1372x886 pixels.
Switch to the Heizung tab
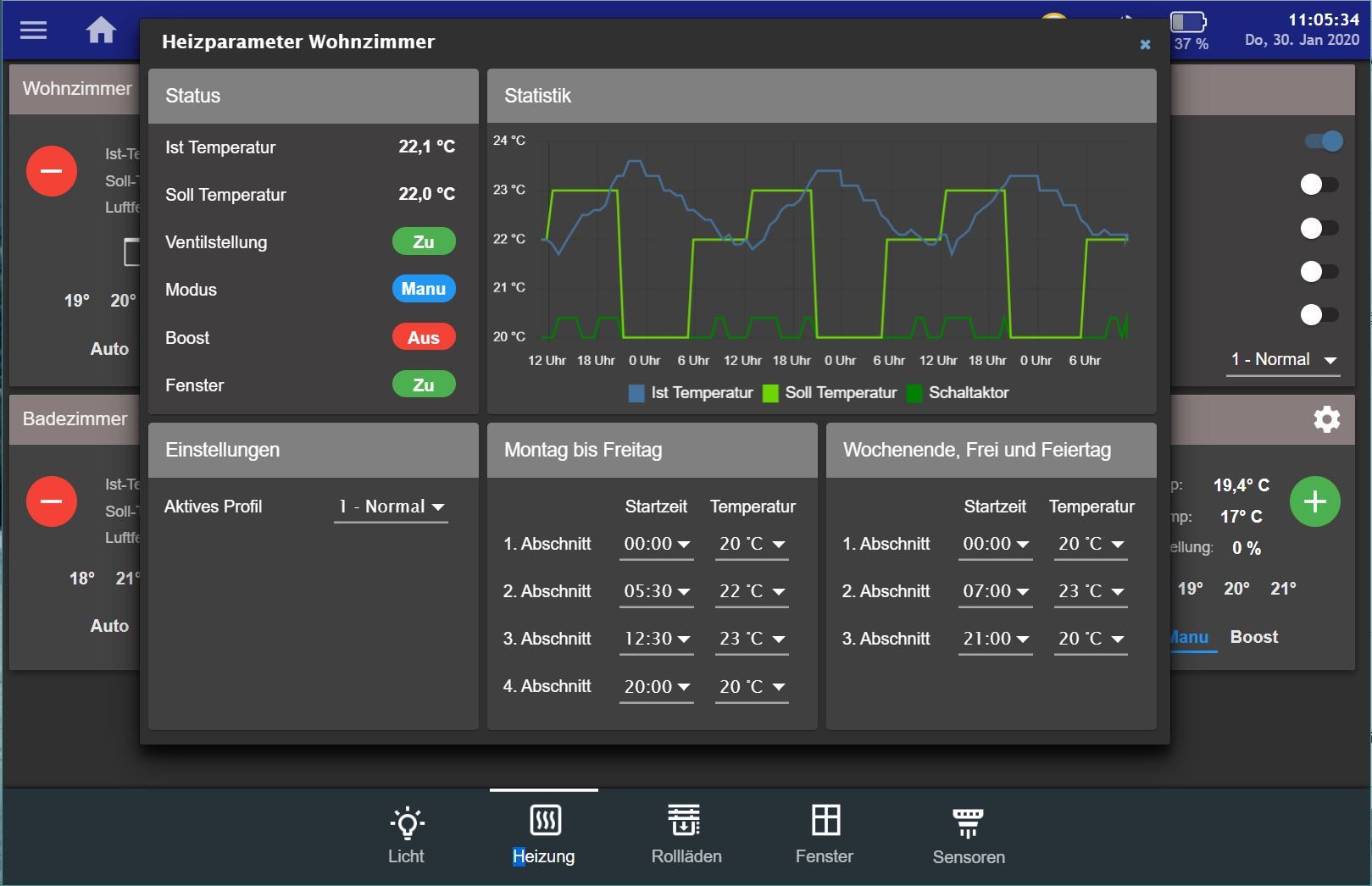coord(544,835)
